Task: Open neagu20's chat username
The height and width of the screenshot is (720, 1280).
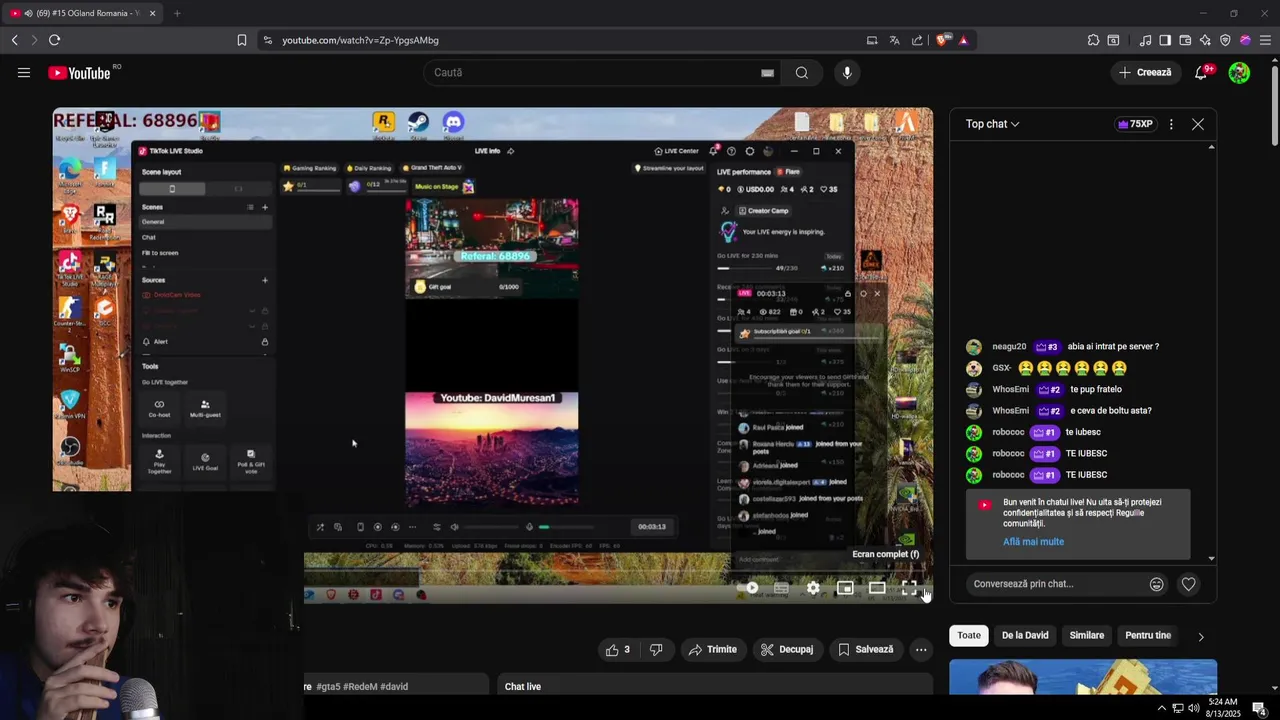Action: 1009,347
